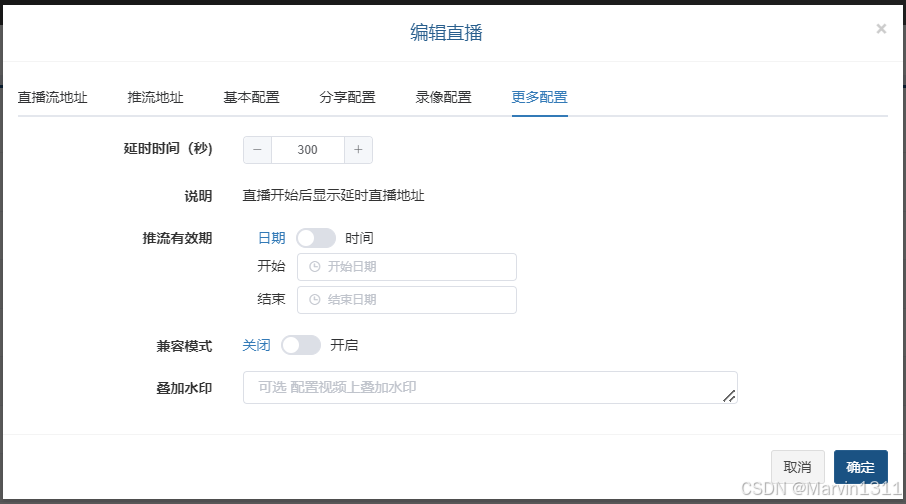Open the 结束日期 picker field
This screenshot has width=906, height=504.
pyautogui.click(x=407, y=300)
